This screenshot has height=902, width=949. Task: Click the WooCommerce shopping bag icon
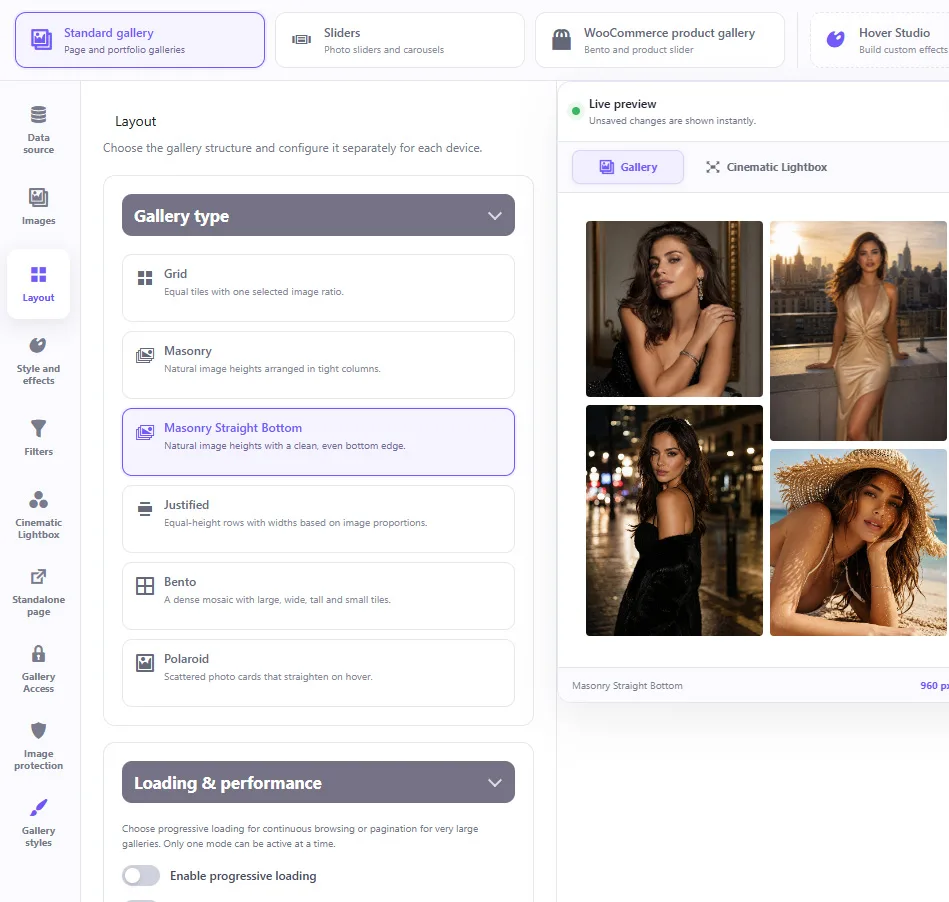click(x=561, y=39)
